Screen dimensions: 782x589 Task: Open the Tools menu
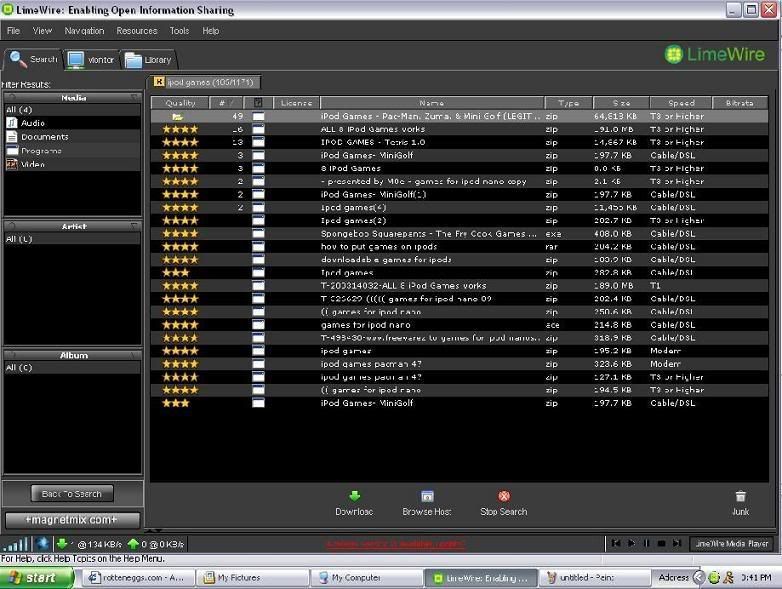(179, 31)
